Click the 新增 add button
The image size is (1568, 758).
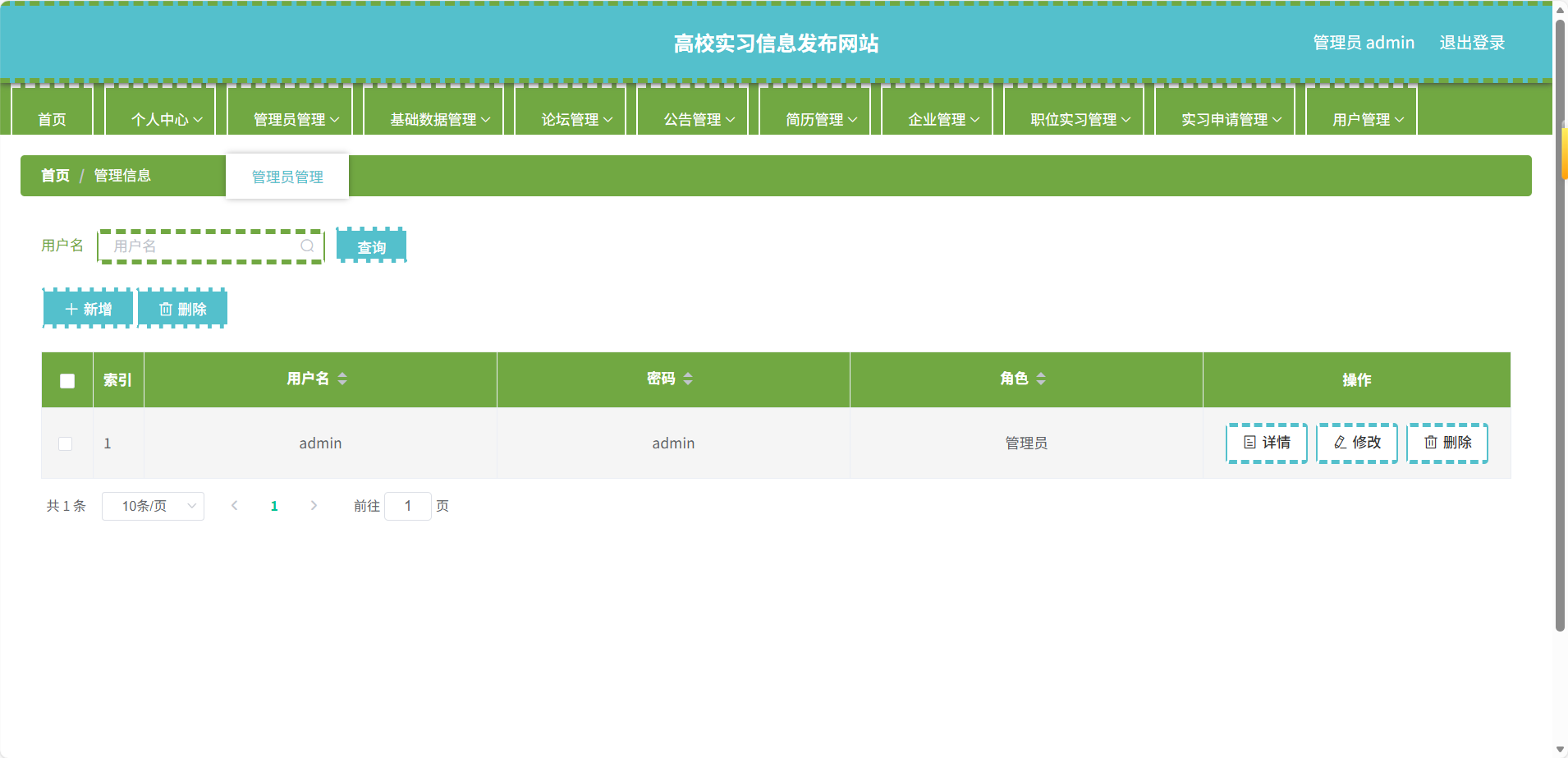88,309
